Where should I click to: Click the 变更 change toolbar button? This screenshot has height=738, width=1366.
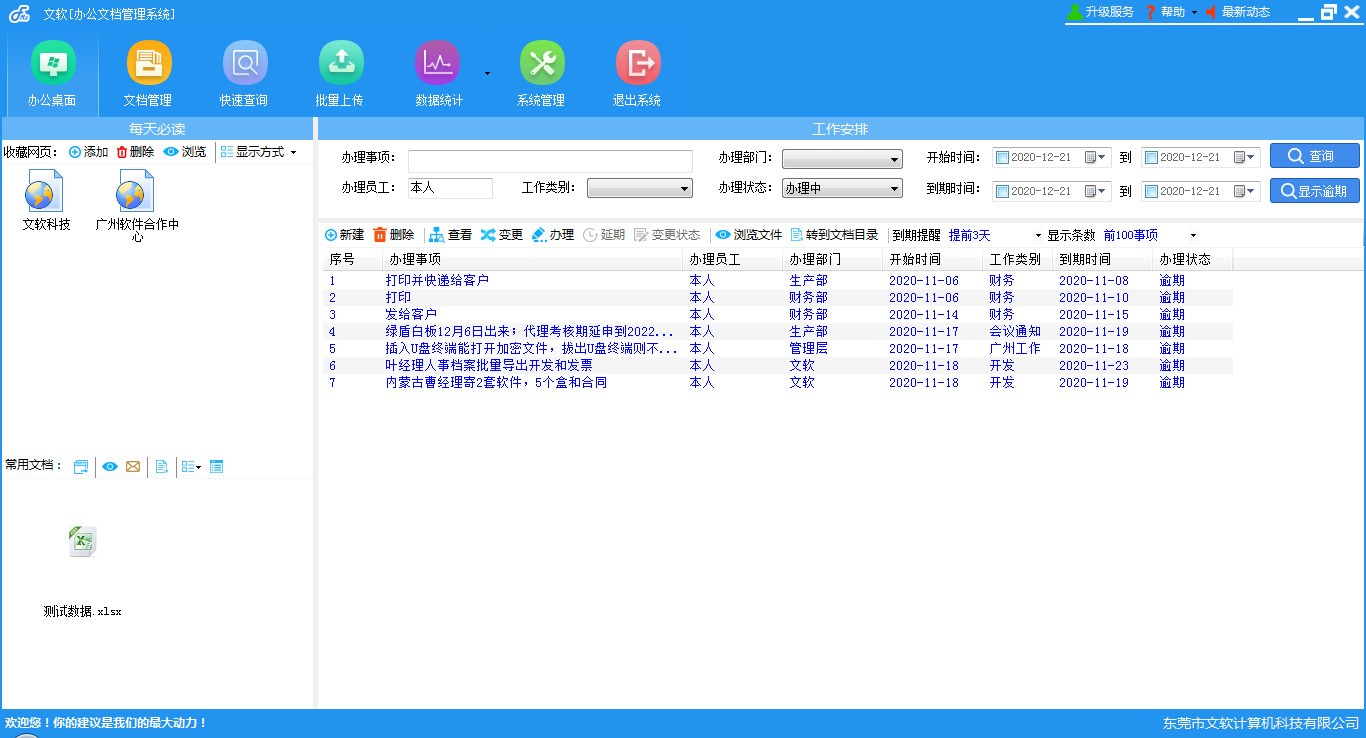[x=502, y=235]
